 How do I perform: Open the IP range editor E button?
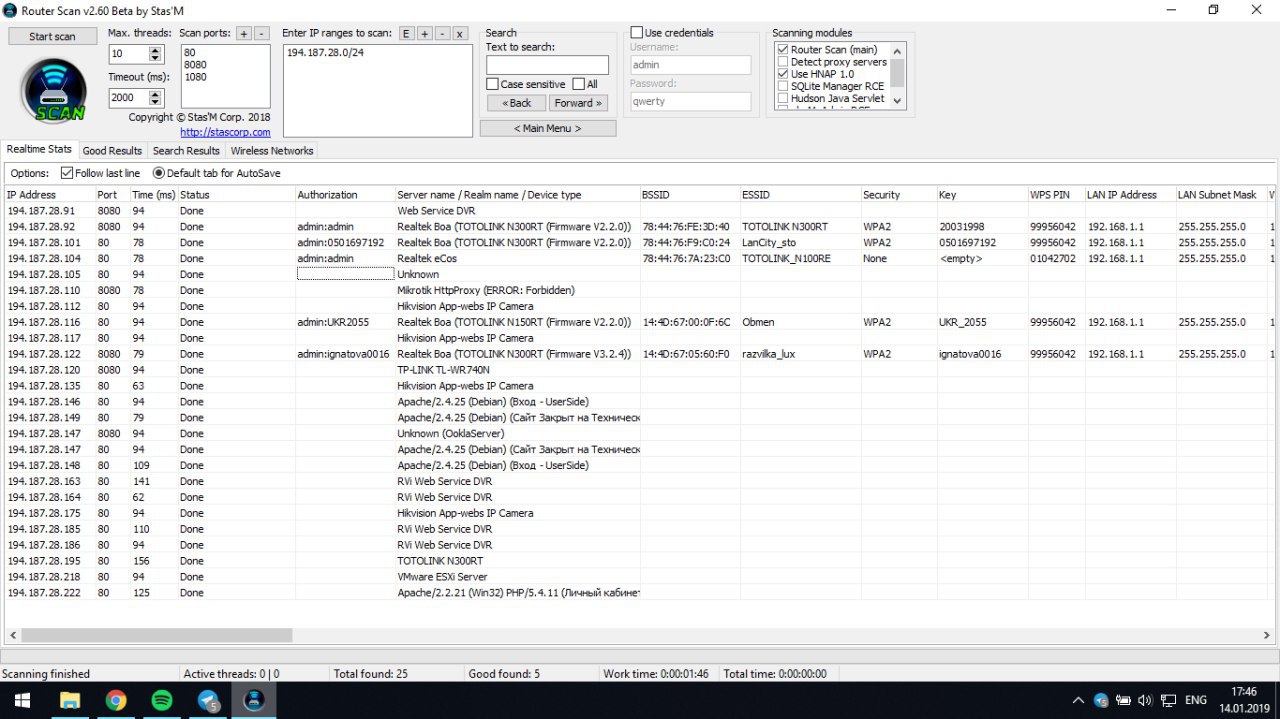406,33
